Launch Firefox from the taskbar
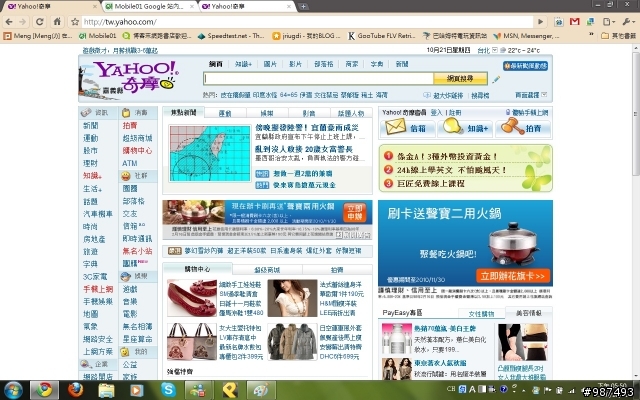The image size is (640, 400). [x=76, y=390]
